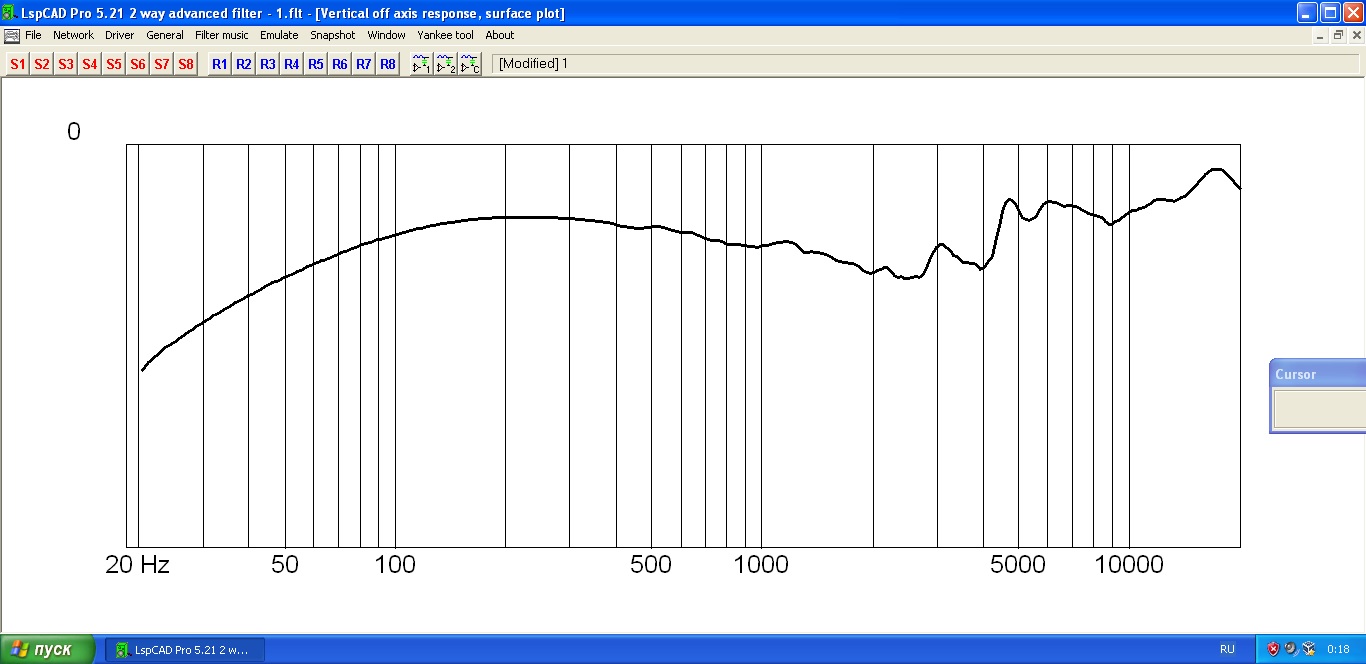Click LspCAD Pro taskbar button
1366x664 pixels.
point(185,650)
